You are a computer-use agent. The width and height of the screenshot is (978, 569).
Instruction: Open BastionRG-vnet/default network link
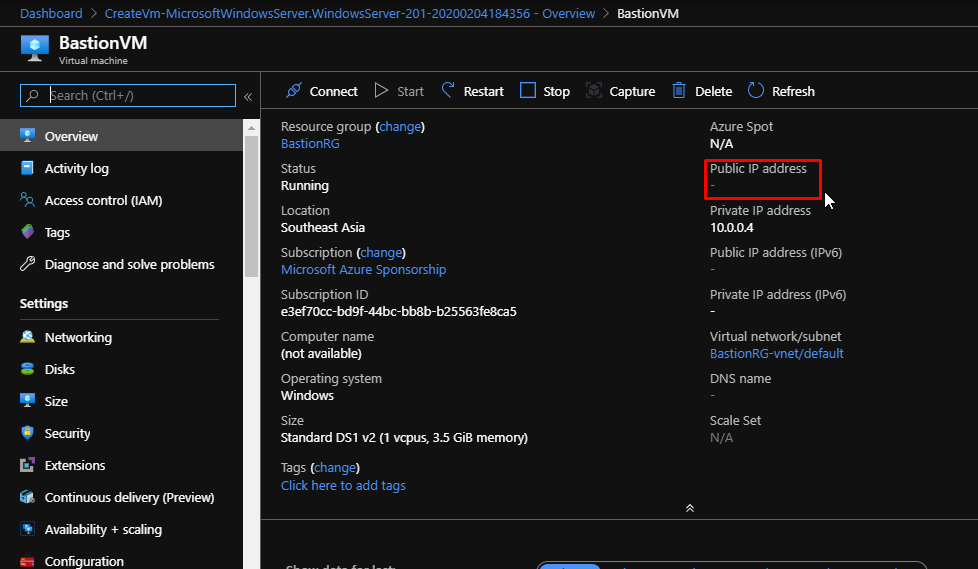[x=777, y=353]
